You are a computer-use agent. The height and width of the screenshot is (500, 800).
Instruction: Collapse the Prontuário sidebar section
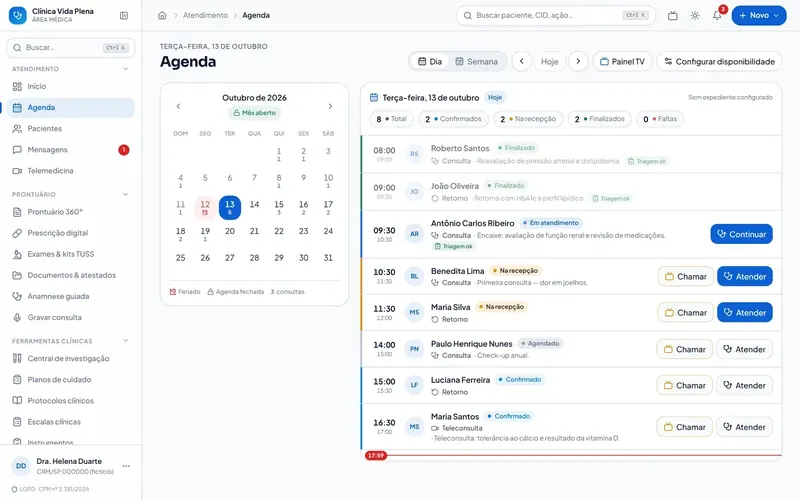(126, 194)
